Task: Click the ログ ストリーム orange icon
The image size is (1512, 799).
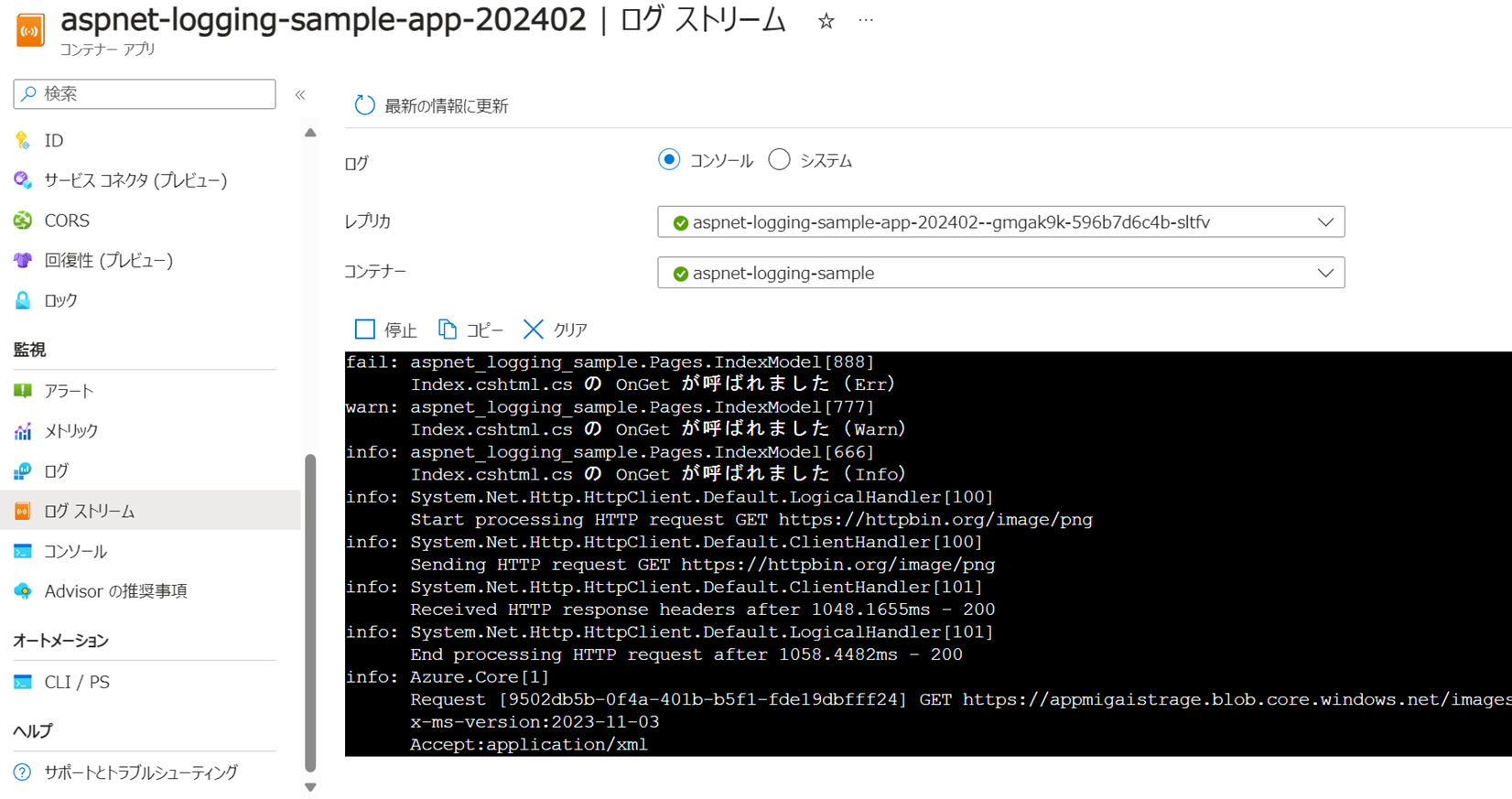Action: click(x=23, y=511)
